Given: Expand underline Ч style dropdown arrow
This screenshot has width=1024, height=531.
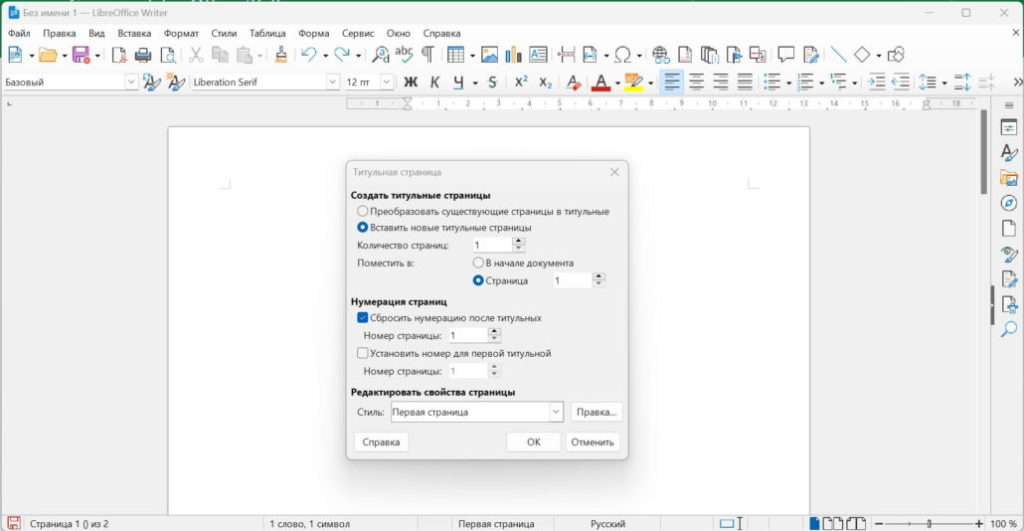Looking at the screenshot, I should click(x=475, y=83).
